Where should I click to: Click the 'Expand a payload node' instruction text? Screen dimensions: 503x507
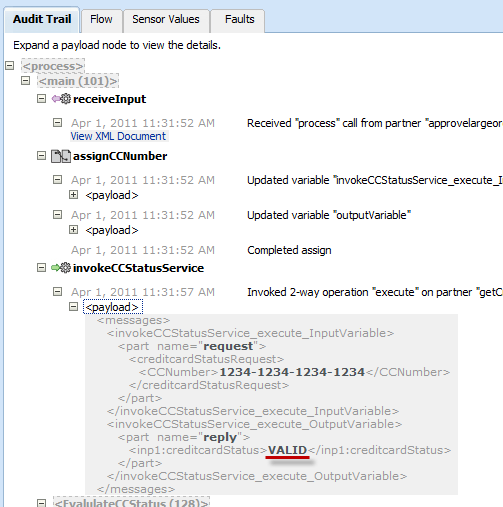[x=117, y=45]
